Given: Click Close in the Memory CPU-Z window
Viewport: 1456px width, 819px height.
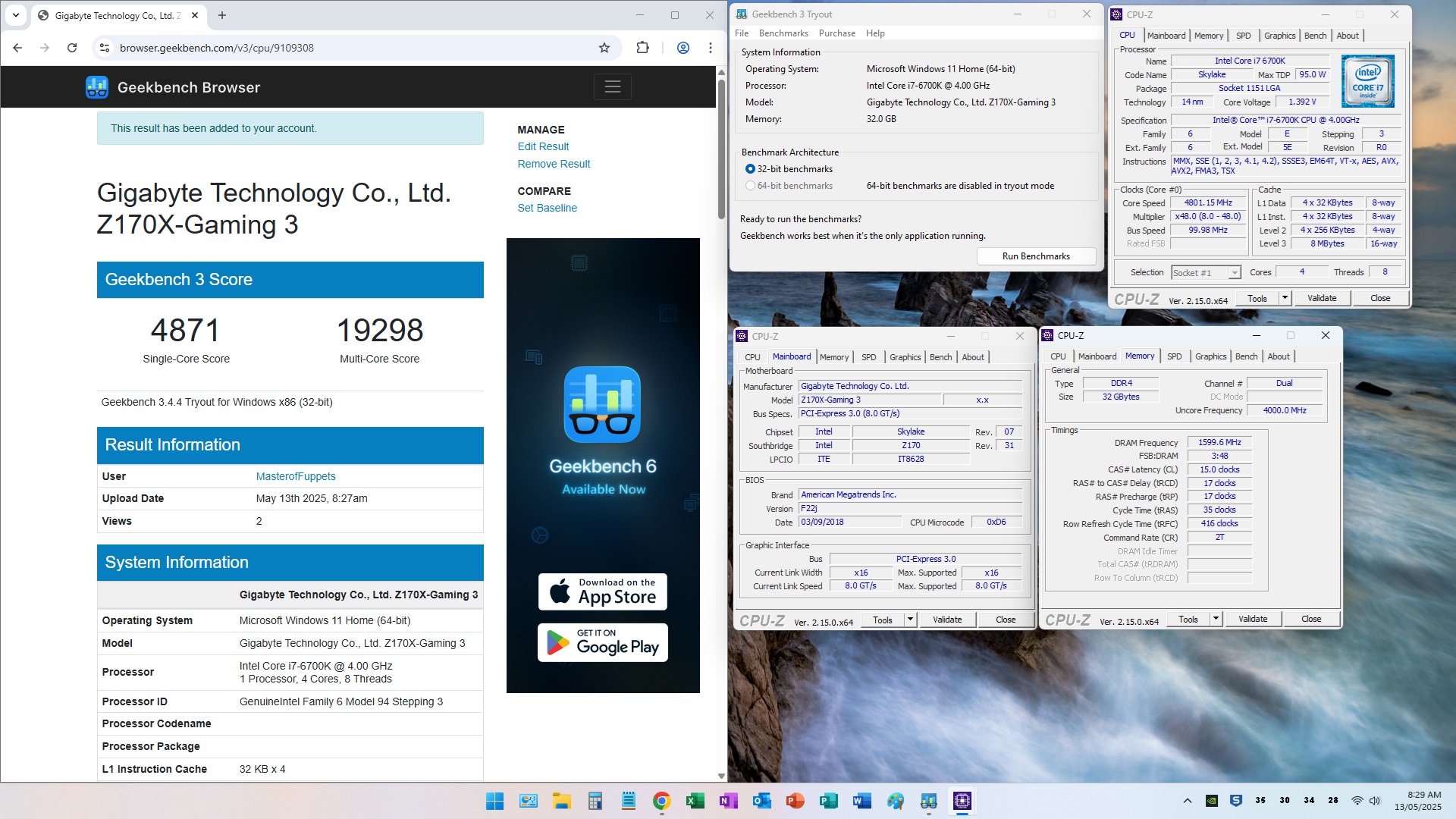Looking at the screenshot, I should pos(1311,619).
